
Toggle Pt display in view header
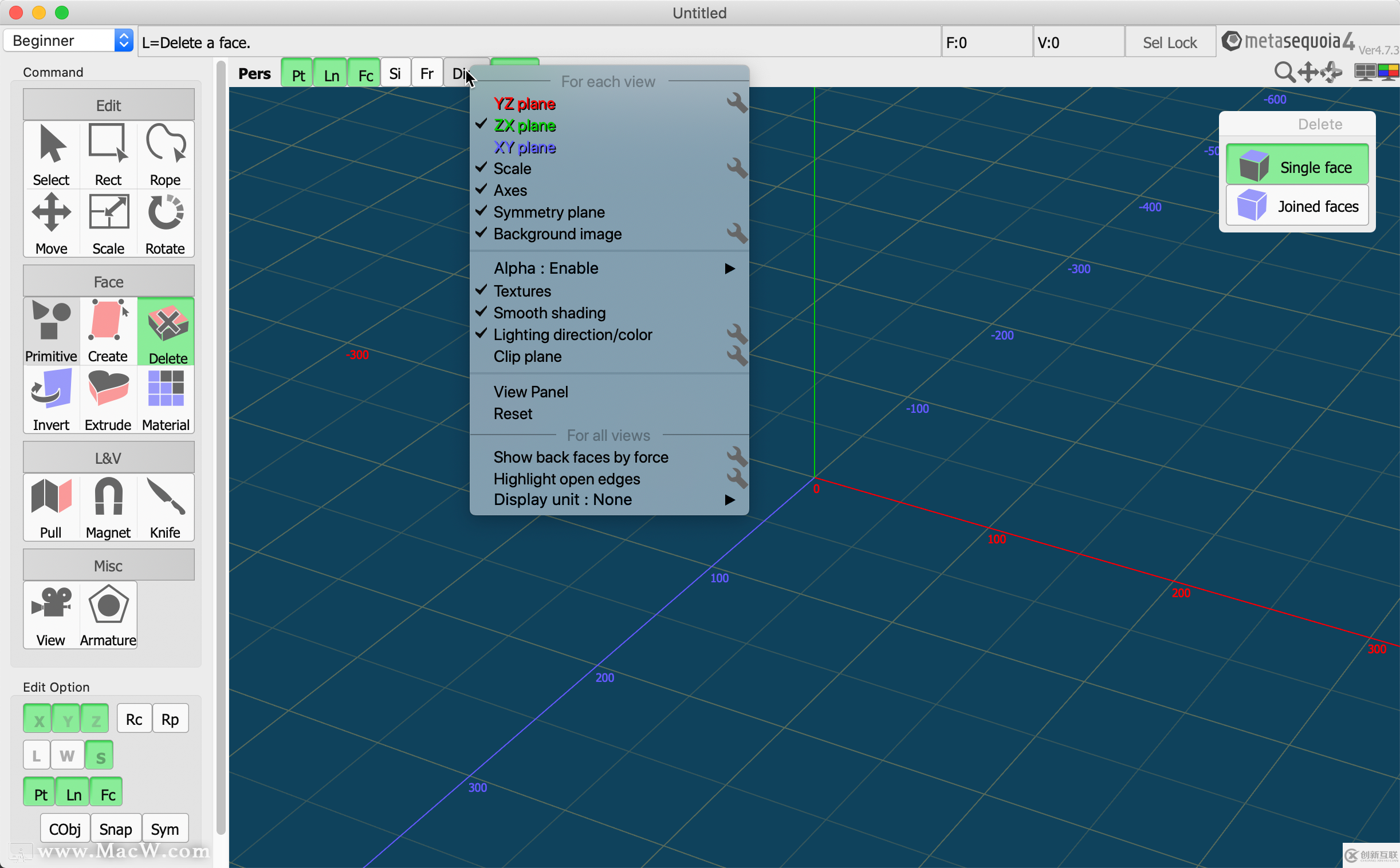coord(297,73)
